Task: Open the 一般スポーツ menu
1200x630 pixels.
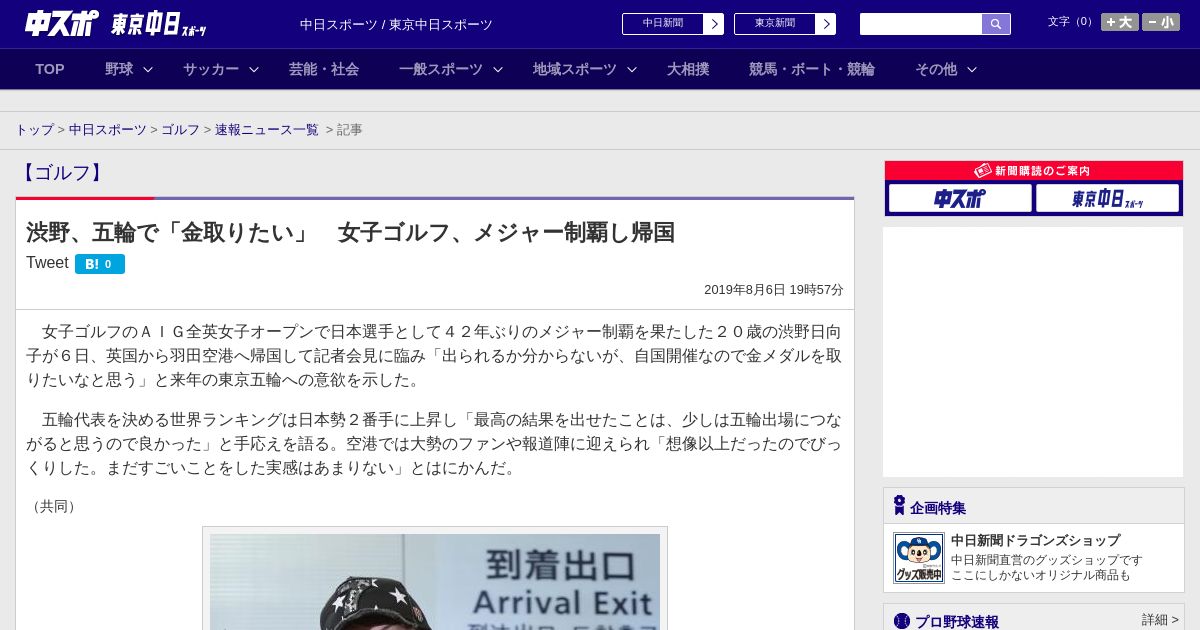Action: click(x=441, y=69)
